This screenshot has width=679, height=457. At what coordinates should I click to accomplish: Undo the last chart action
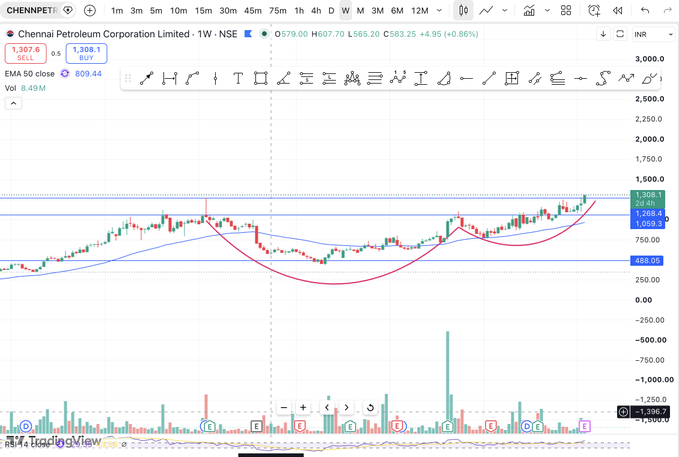pyautogui.click(x=645, y=10)
